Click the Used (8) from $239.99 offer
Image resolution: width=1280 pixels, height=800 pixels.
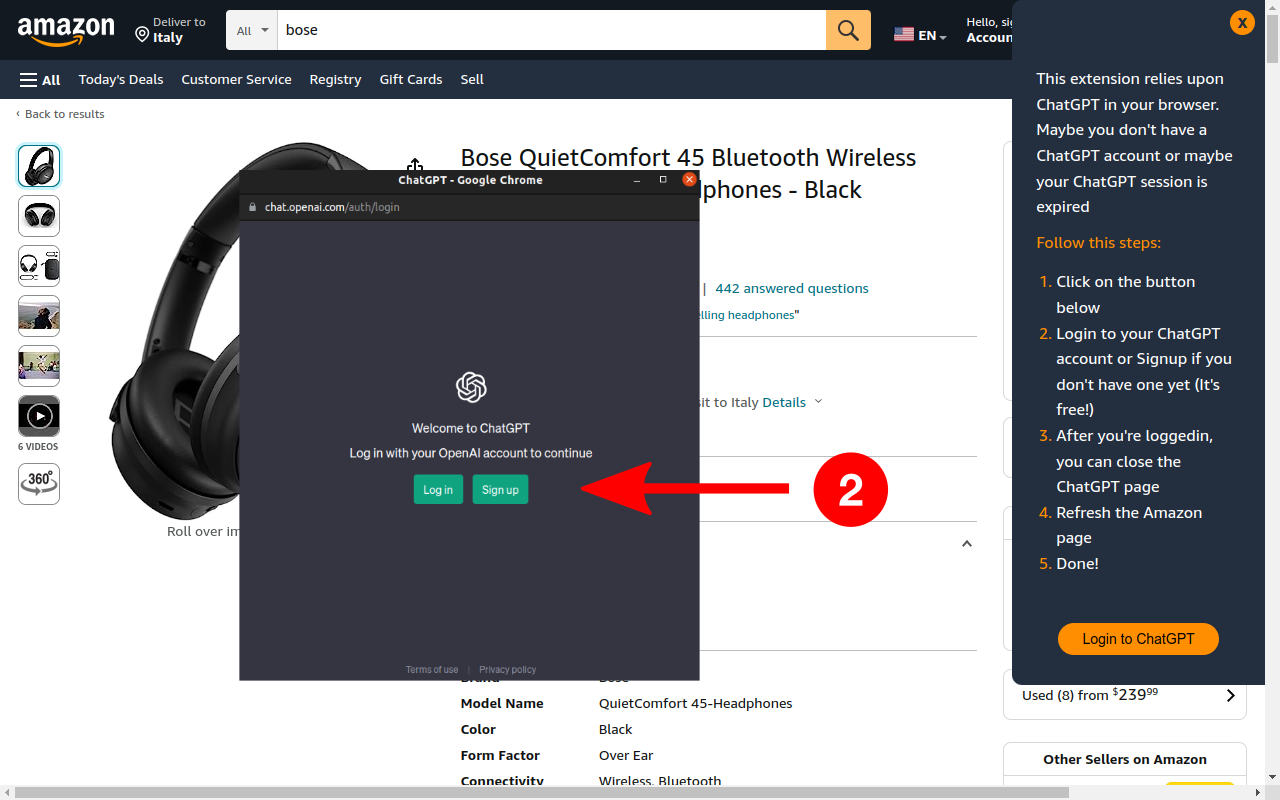point(1124,695)
